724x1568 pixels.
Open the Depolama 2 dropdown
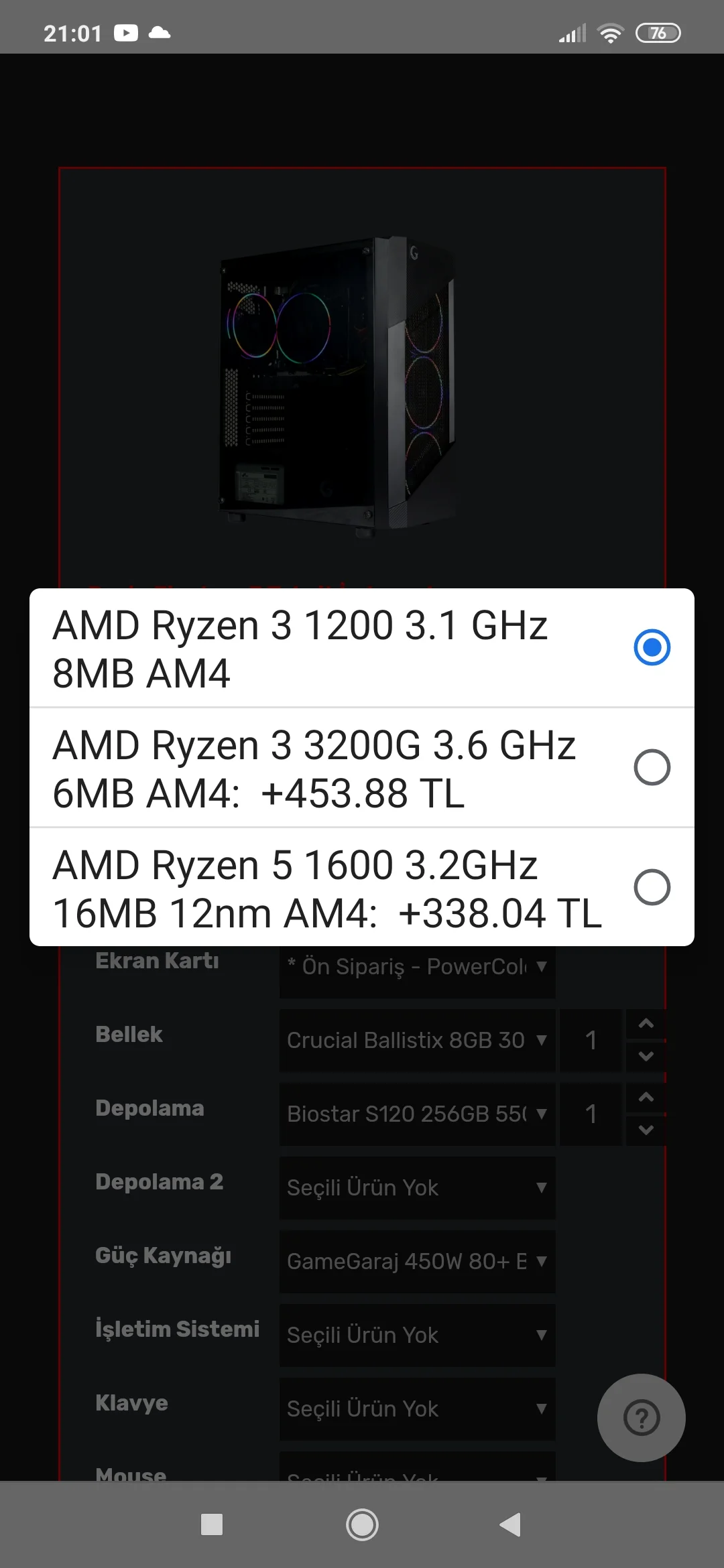(x=417, y=1187)
